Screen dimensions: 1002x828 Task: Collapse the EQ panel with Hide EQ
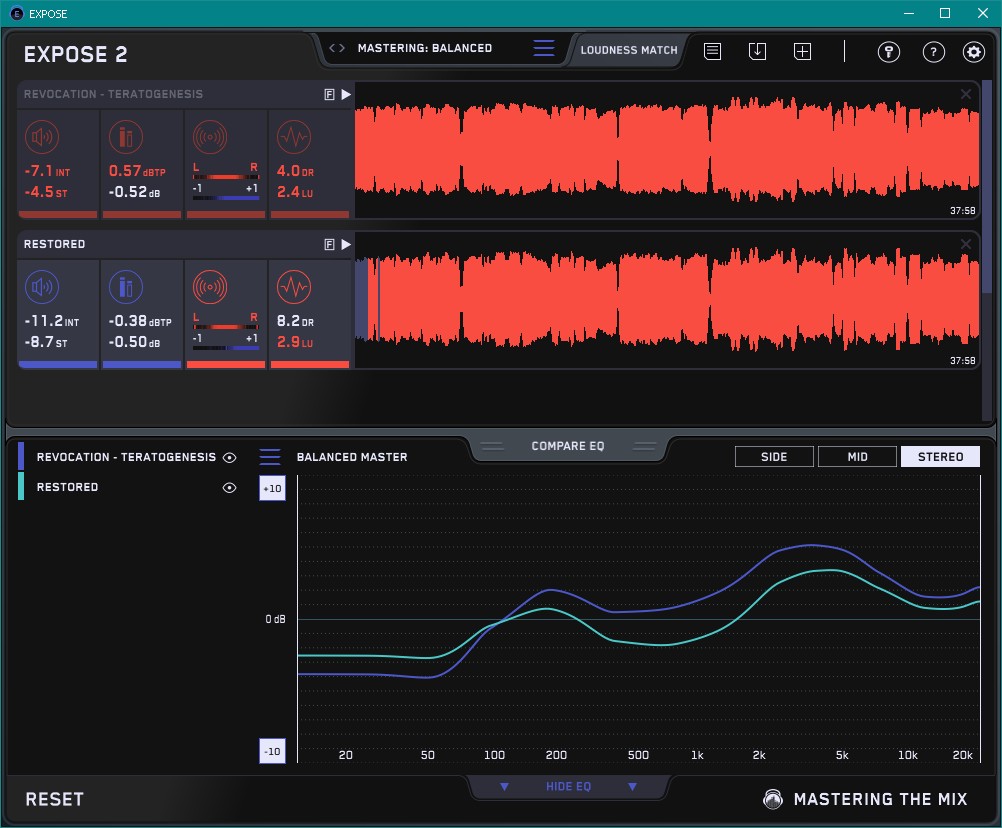click(x=568, y=787)
